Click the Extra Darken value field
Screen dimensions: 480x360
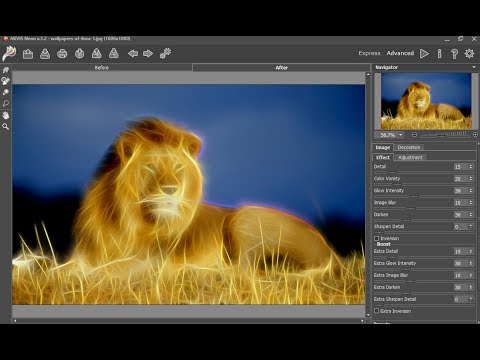461,287
